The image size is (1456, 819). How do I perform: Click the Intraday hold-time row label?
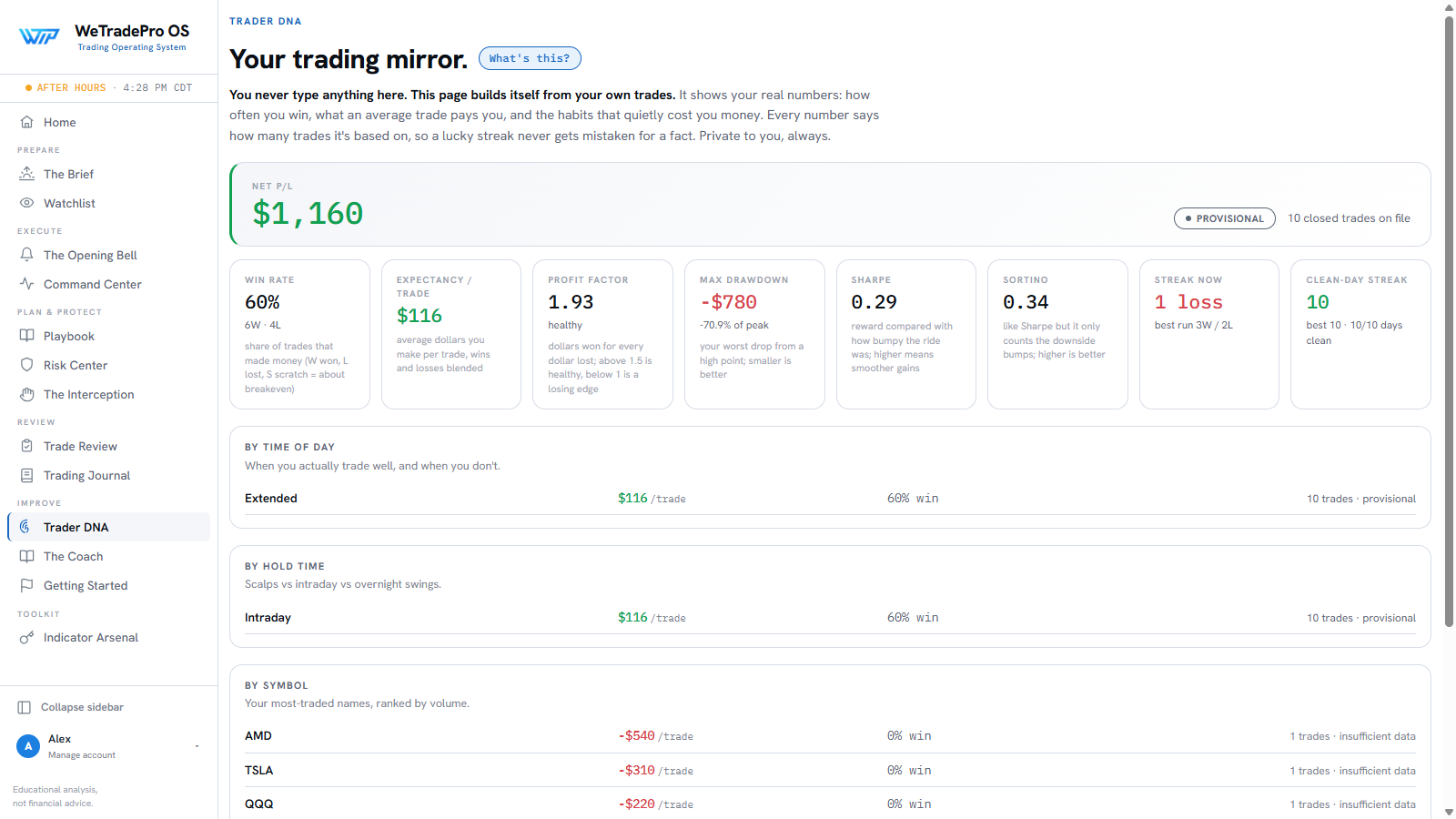pos(268,617)
